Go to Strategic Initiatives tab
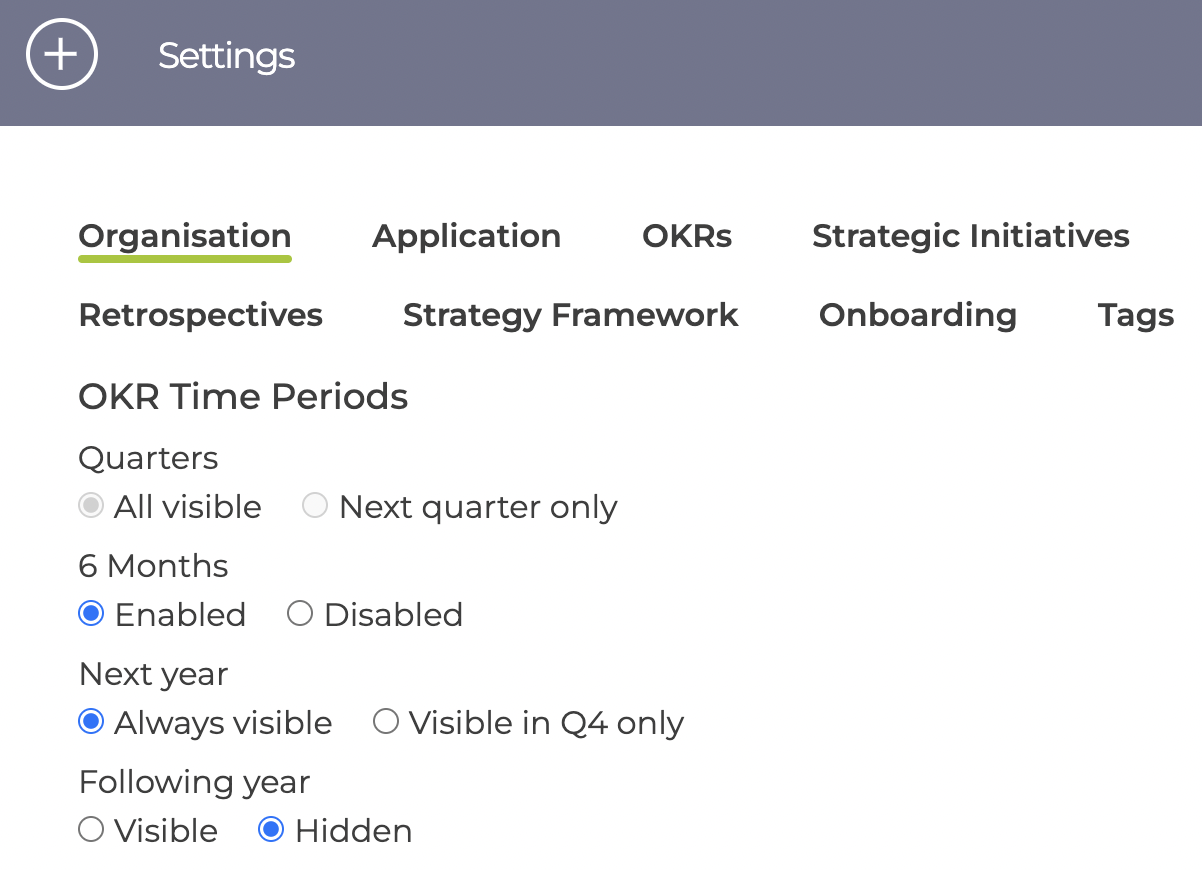1202x870 pixels. pos(971,236)
